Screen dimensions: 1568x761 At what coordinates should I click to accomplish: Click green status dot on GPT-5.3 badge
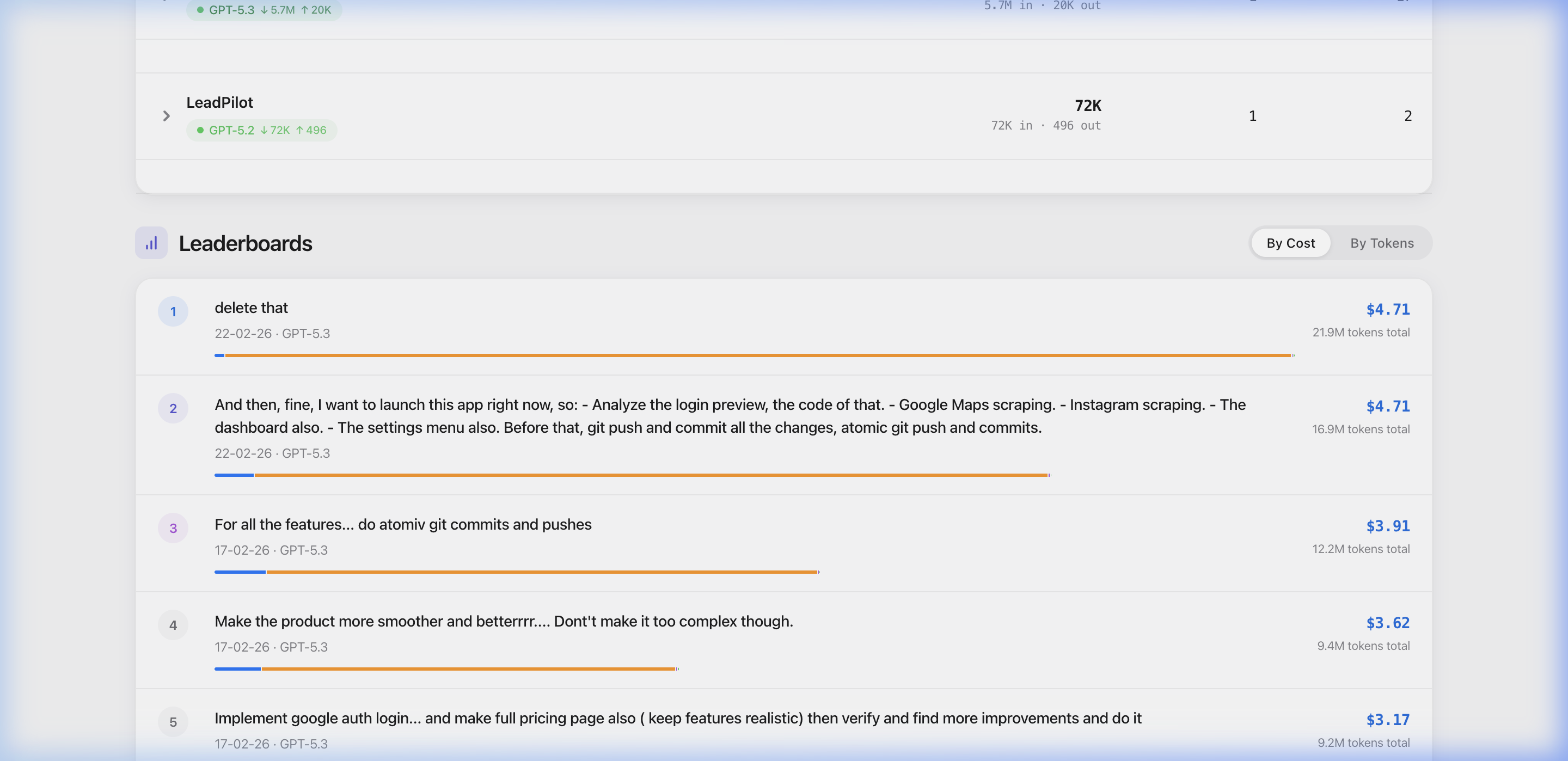[200, 10]
